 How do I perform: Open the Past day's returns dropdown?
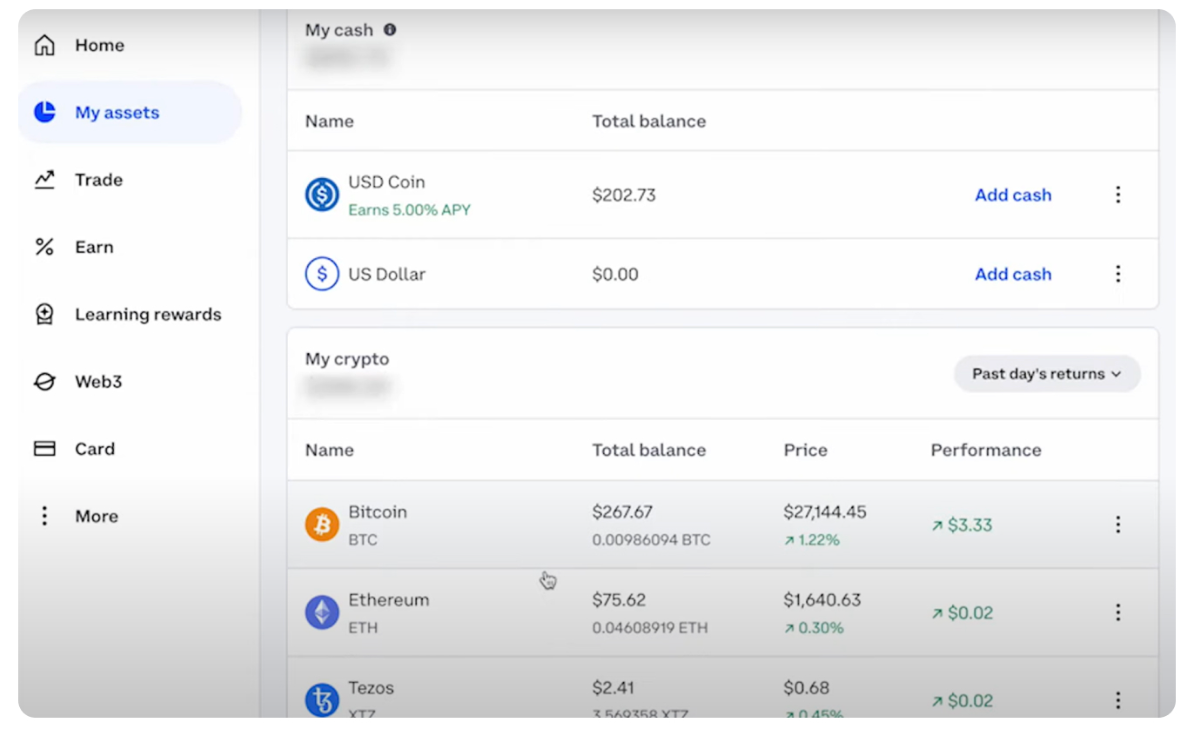(x=1046, y=374)
